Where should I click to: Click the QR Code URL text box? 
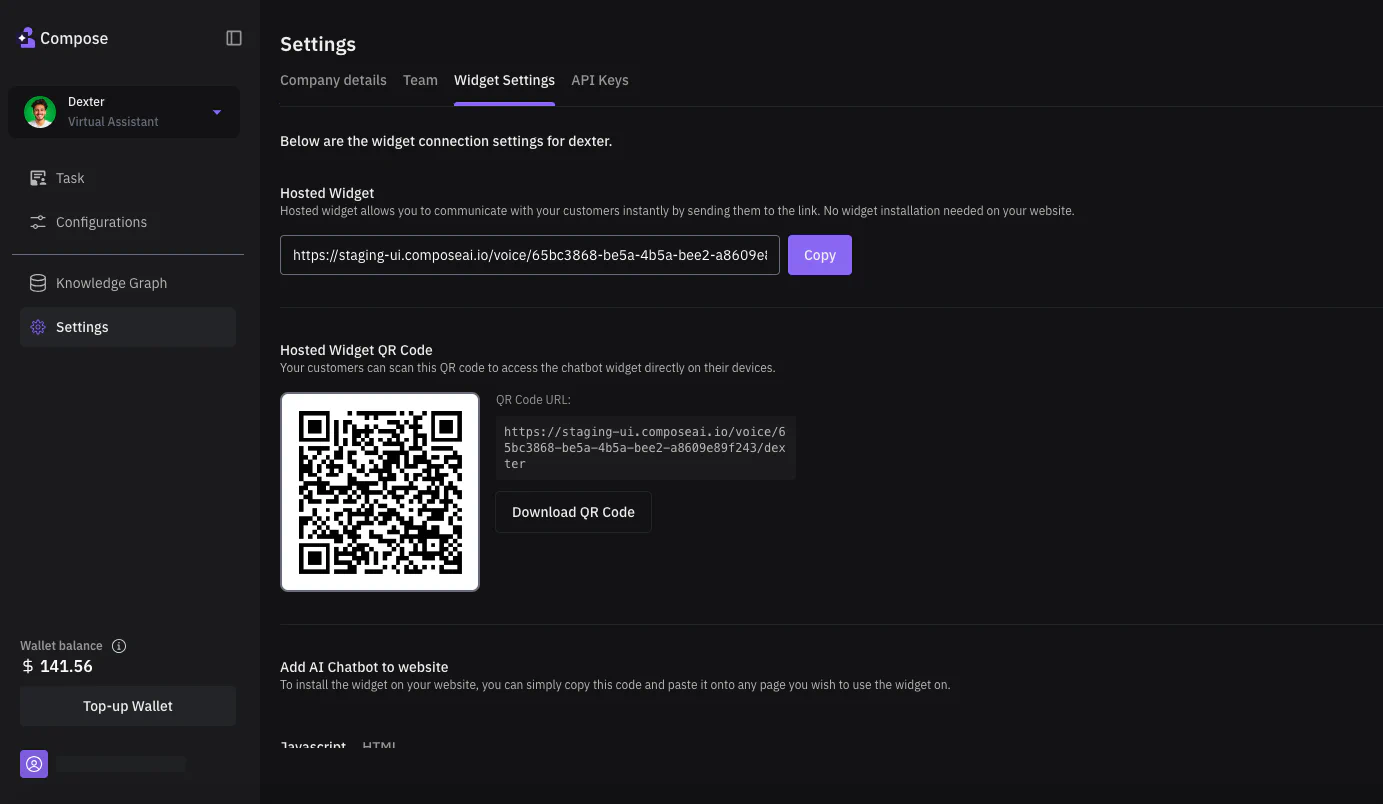[646, 448]
